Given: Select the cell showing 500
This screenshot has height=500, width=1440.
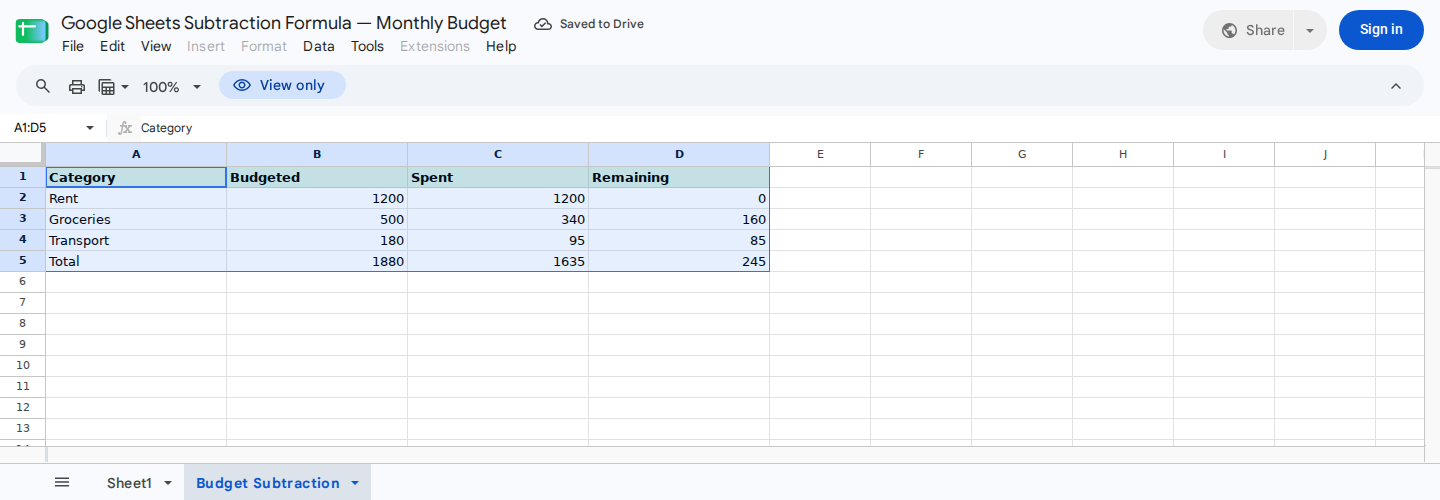Looking at the screenshot, I should tap(317, 219).
